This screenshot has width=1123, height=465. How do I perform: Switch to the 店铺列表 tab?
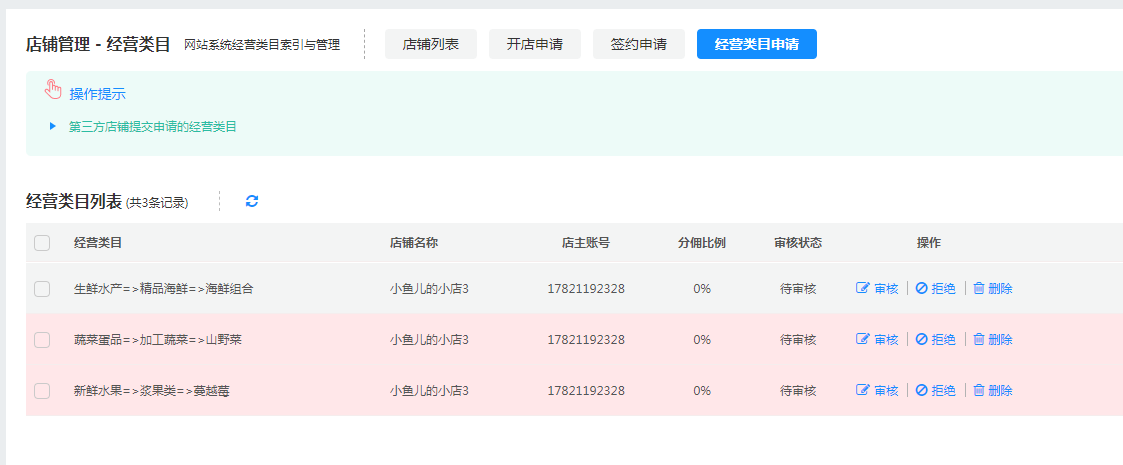tap(431, 44)
